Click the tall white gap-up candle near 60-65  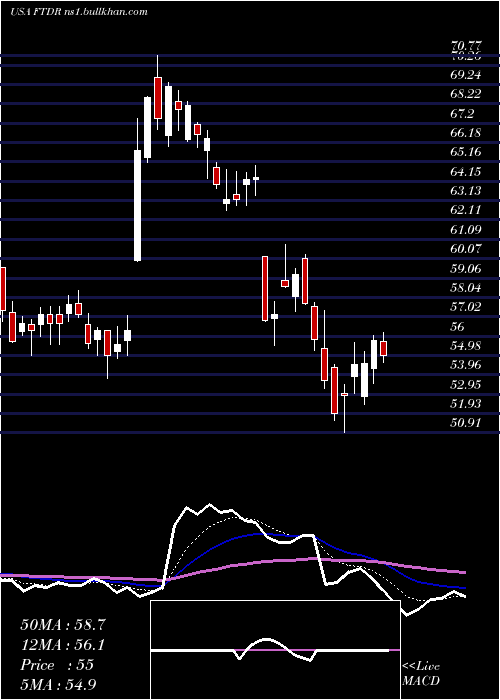tap(138, 205)
